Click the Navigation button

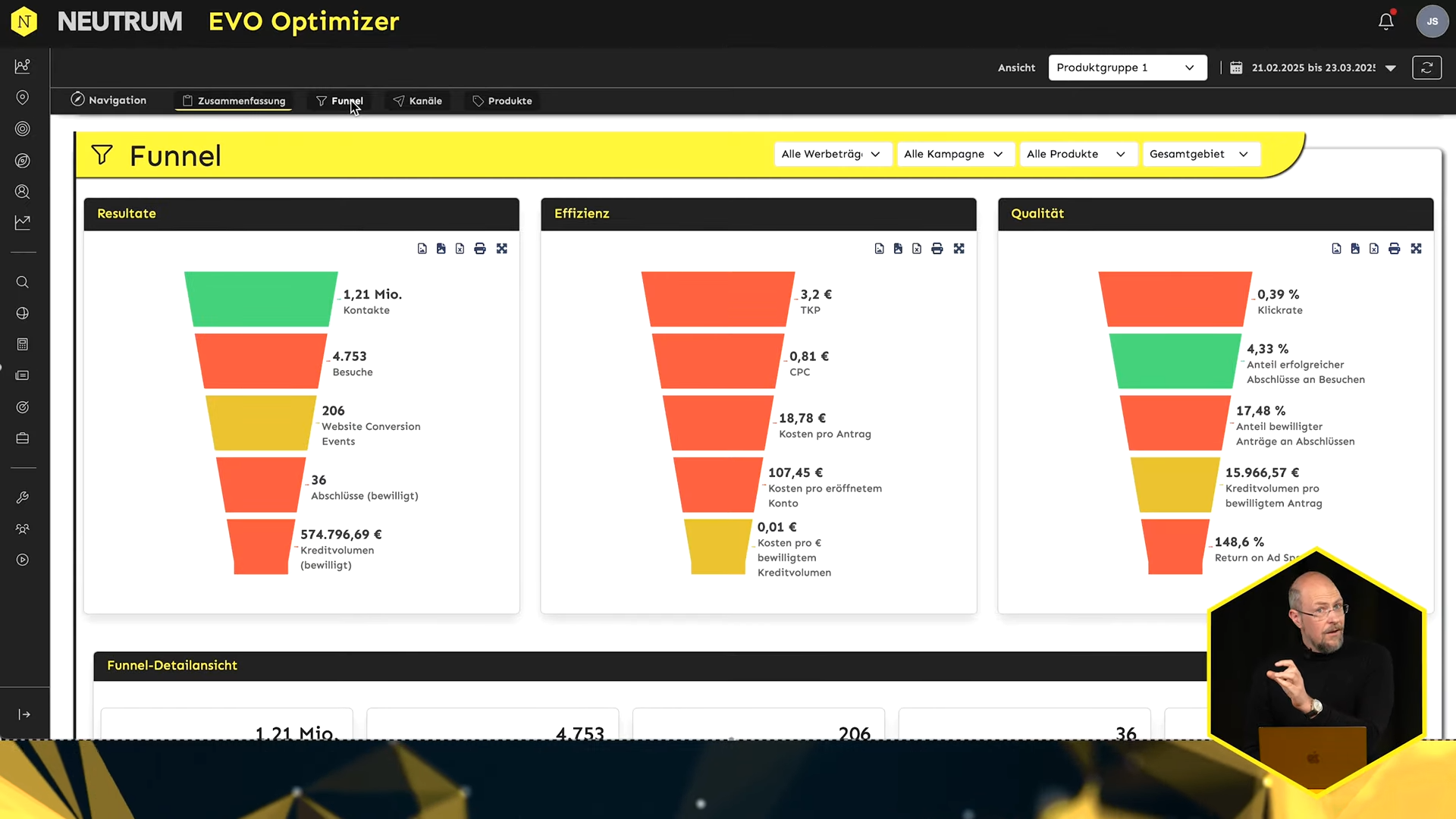108,100
